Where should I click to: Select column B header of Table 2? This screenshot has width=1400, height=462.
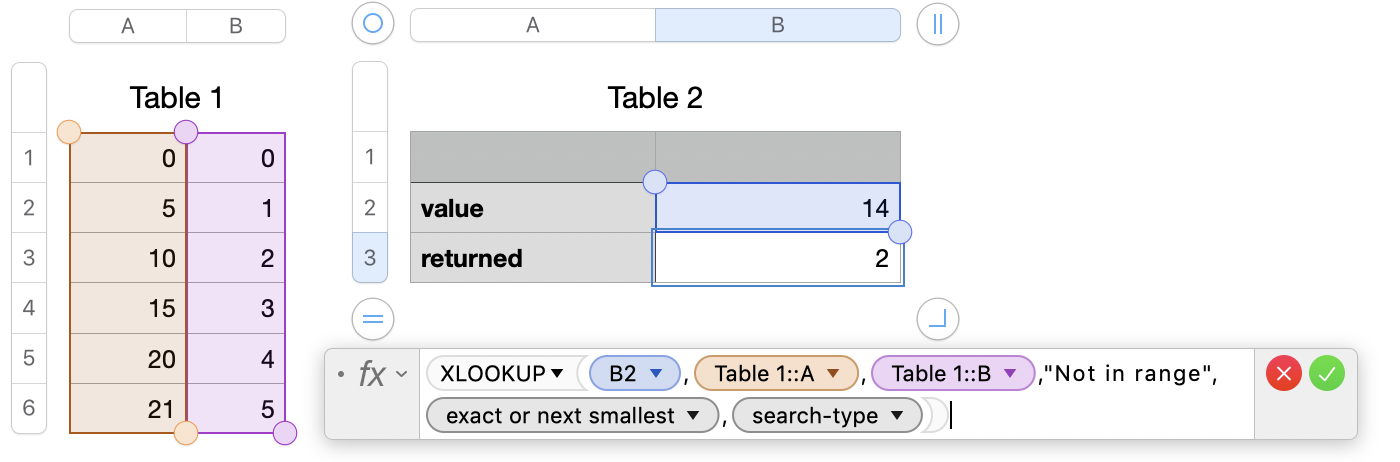click(777, 25)
